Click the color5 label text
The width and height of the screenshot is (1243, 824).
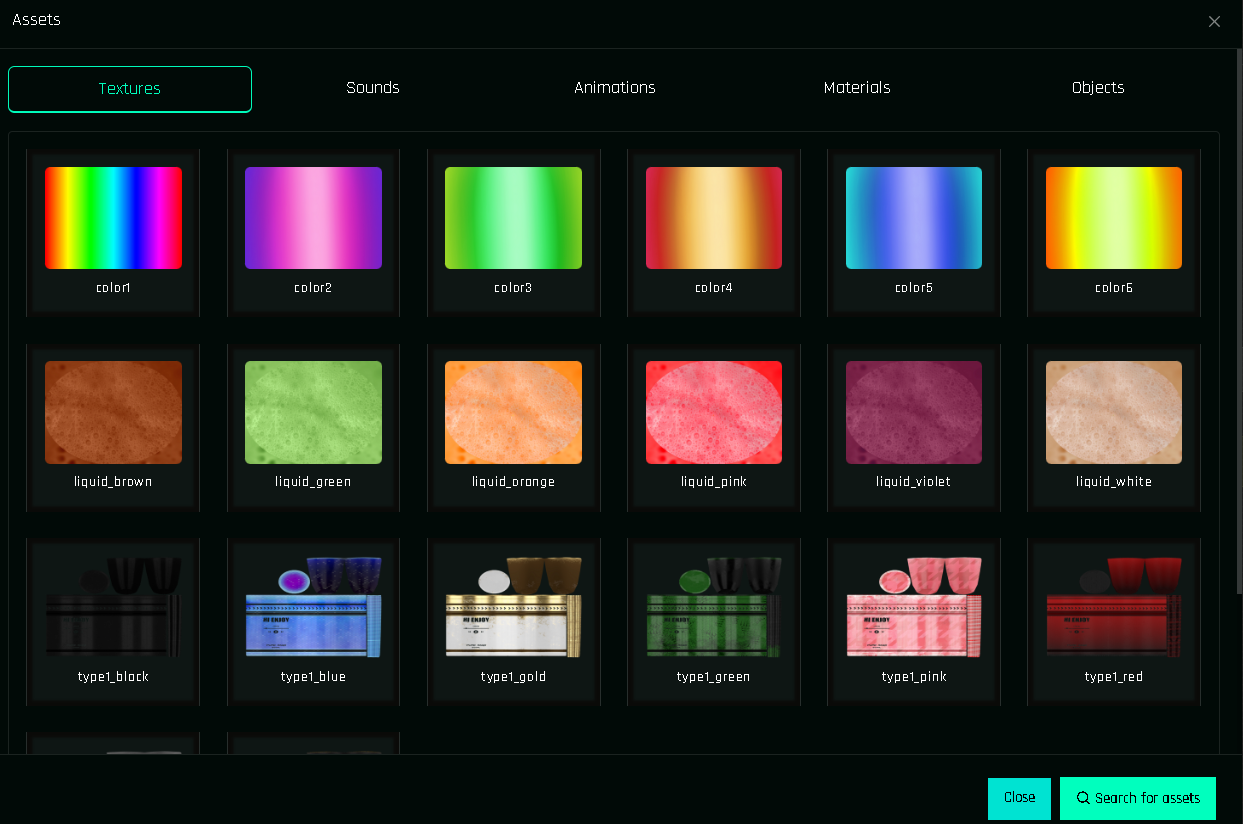click(x=914, y=288)
